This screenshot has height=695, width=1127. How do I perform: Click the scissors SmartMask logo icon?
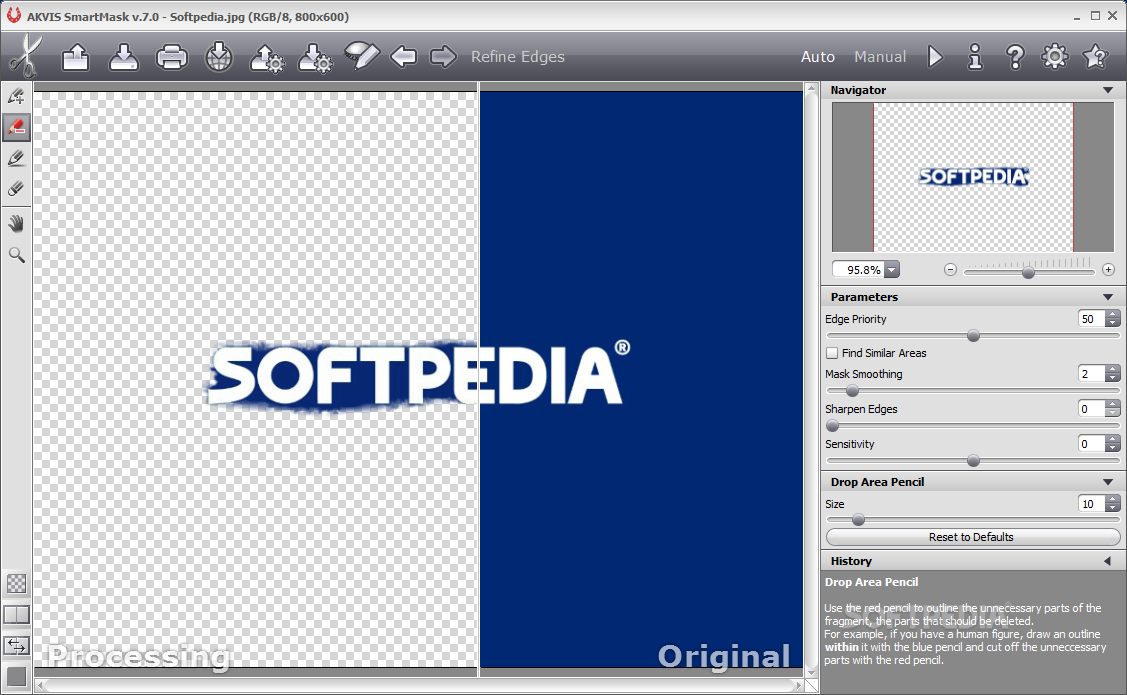coord(25,56)
